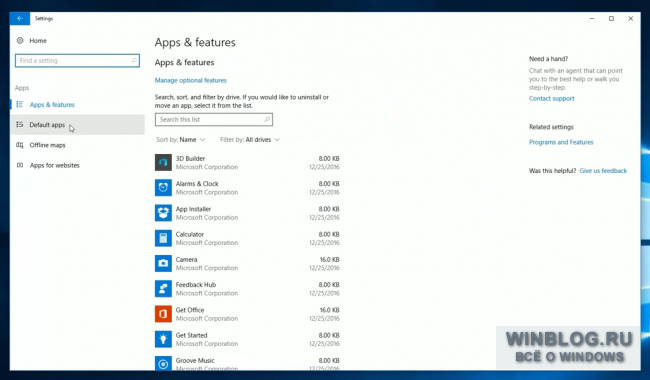
Task: Click the Feedback Hub app icon
Action: (x=163, y=289)
